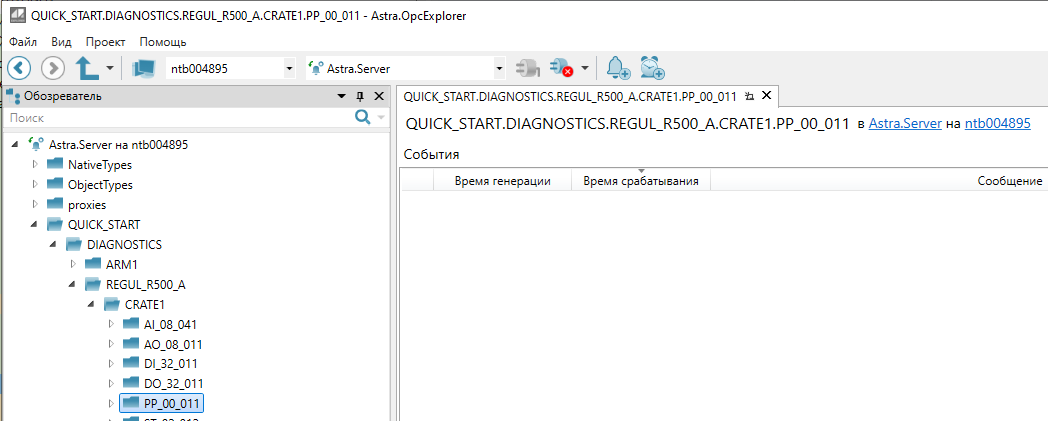Viewport: 1048px width, 421px height.
Task: Open the Проект menu
Action: 105,42
